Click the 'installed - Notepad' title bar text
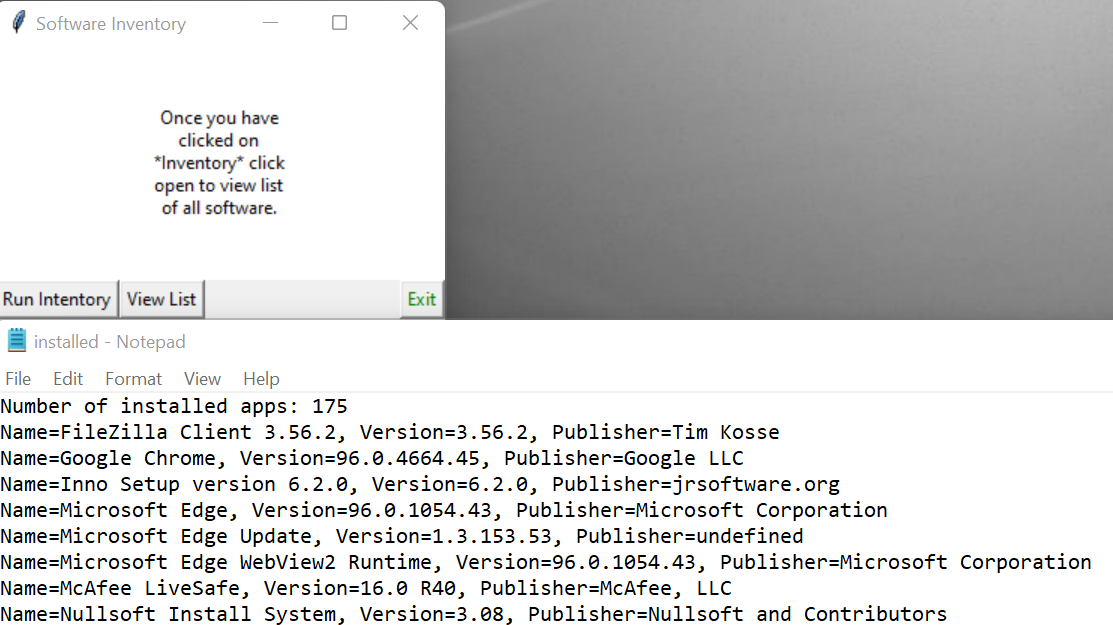This screenshot has width=1113, height=625. [x=109, y=342]
